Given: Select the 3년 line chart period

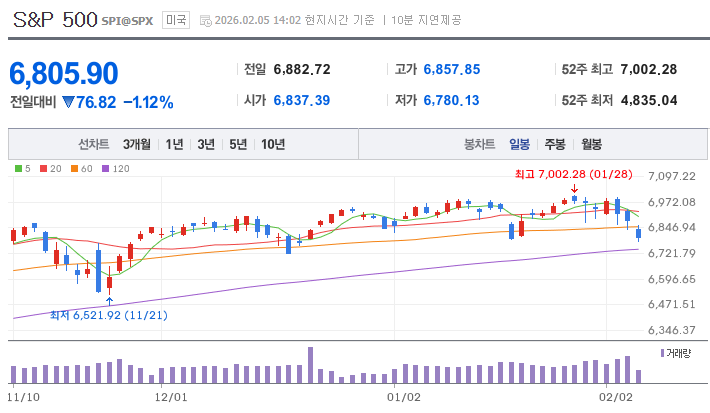Looking at the screenshot, I should tap(206, 144).
